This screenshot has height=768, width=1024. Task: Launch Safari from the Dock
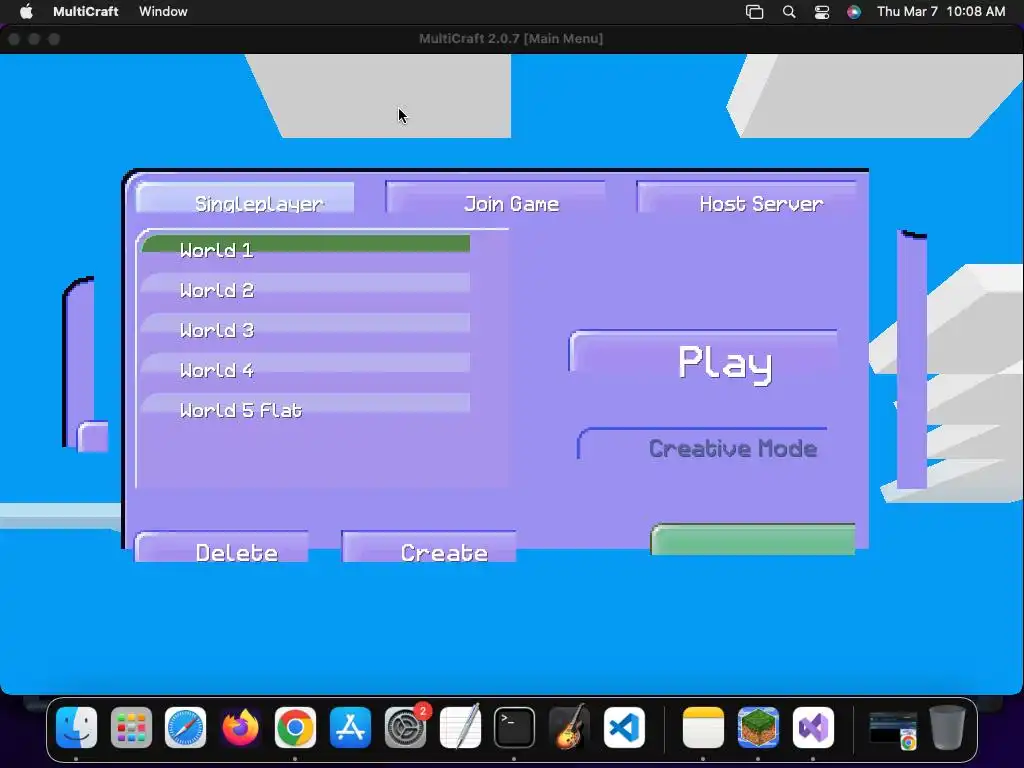click(185, 728)
